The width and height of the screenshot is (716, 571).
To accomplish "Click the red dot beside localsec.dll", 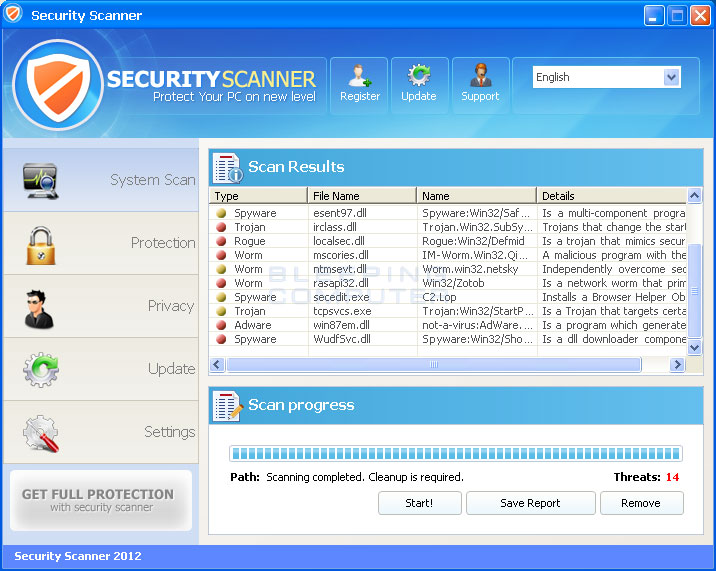I will click(221, 241).
